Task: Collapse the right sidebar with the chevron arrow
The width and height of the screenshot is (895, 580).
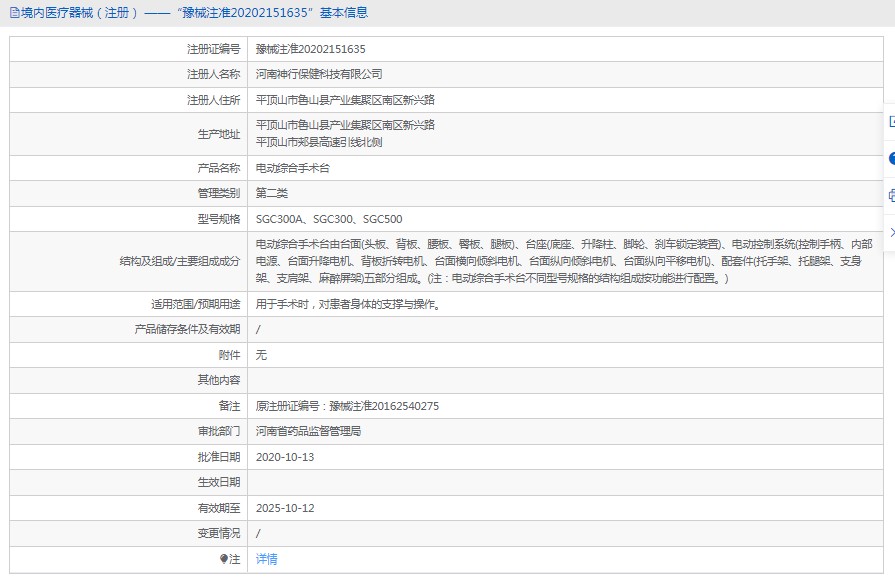Action: 890,232
